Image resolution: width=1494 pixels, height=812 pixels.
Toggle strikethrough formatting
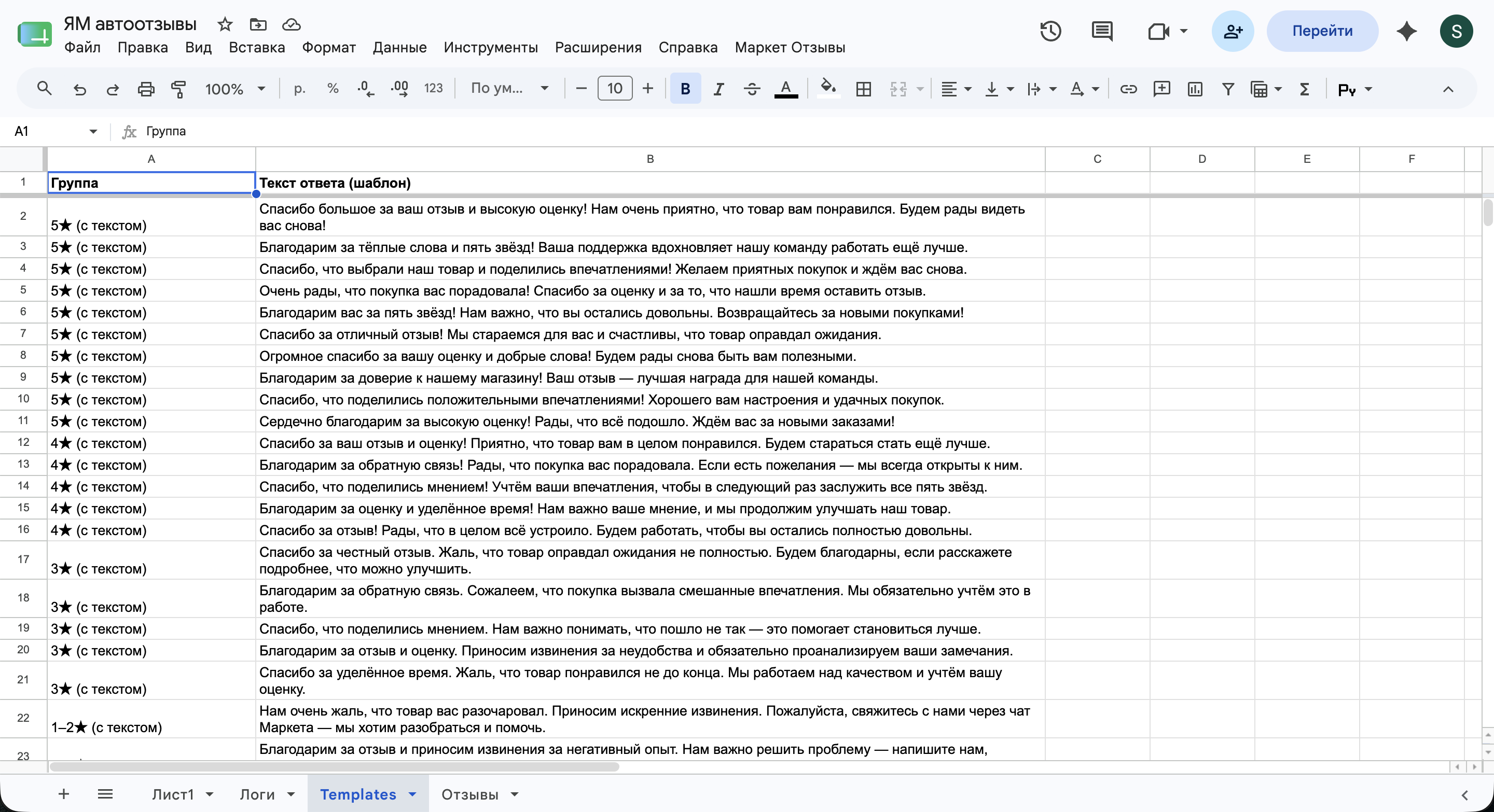(752, 89)
